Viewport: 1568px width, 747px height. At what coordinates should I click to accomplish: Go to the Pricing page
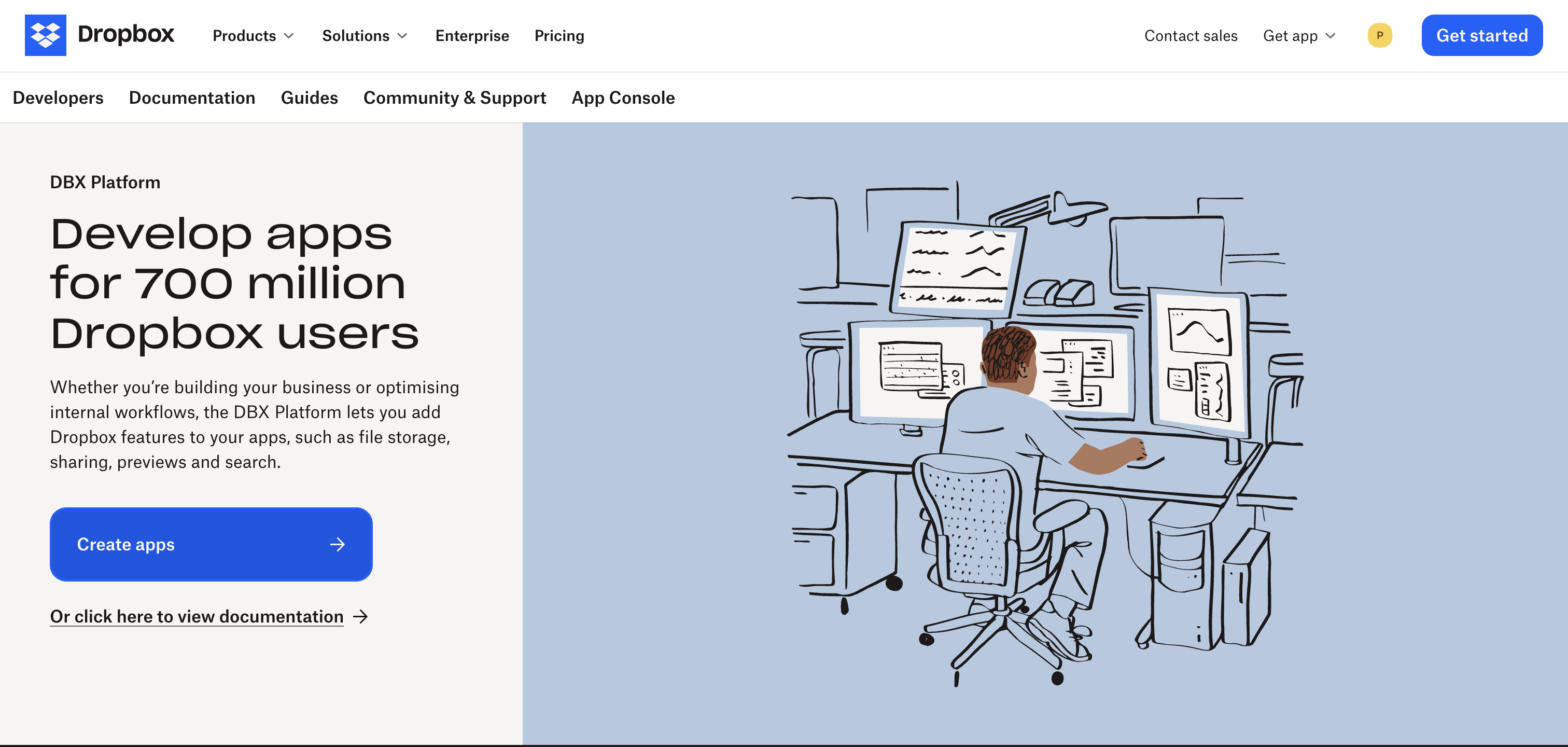coord(559,36)
